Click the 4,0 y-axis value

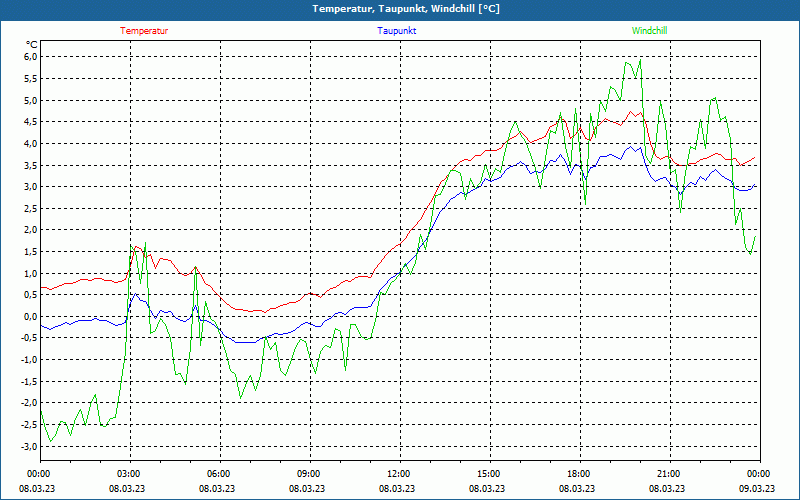tap(31, 143)
